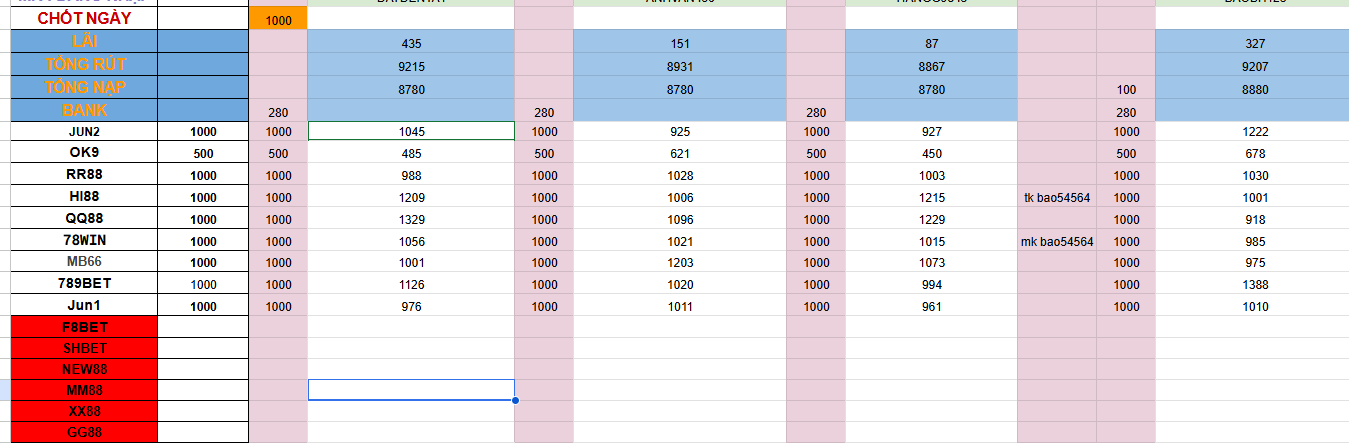Click the LÃI value 151
The height and width of the screenshot is (443, 1349).
680,43
